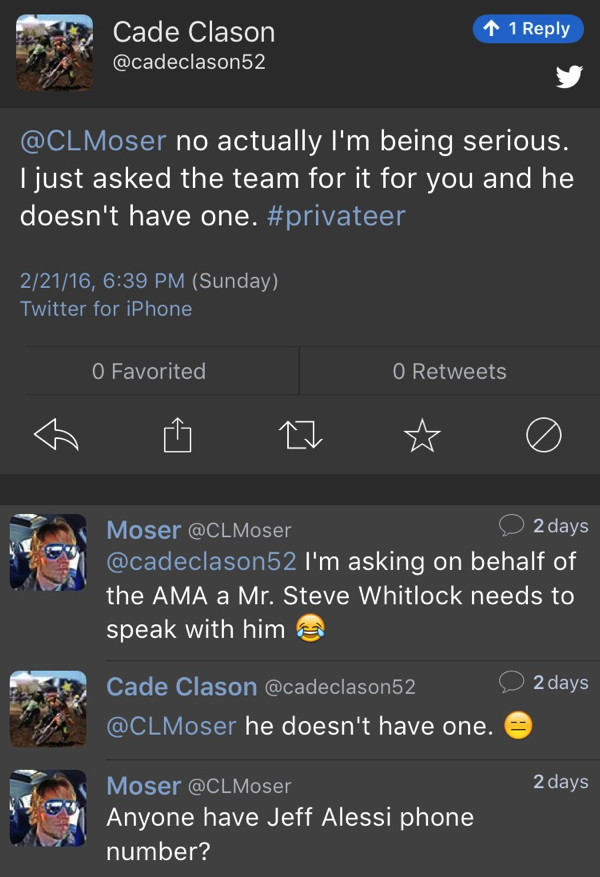
Task: Tap the block circle icon
Action: point(543,434)
